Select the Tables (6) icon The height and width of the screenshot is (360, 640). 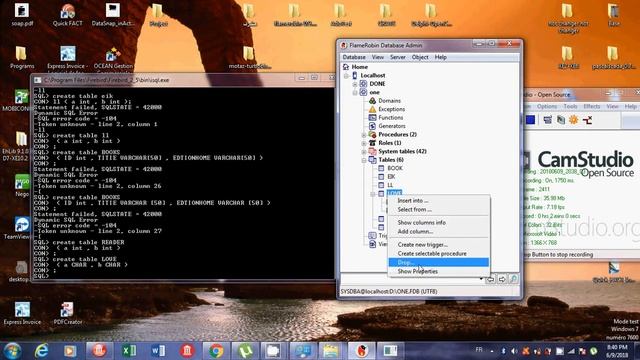tap(372, 160)
